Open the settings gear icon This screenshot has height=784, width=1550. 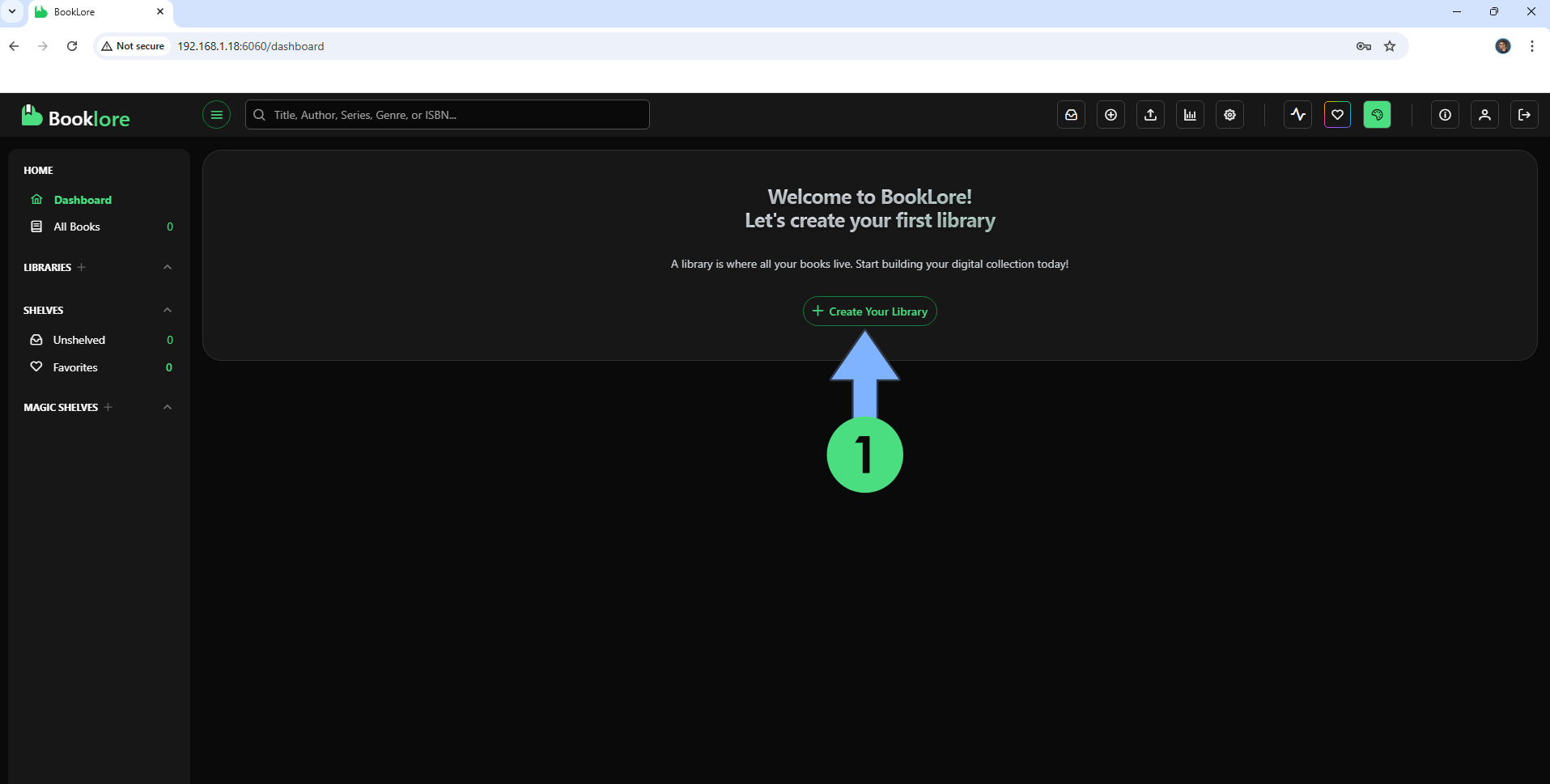click(1229, 115)
